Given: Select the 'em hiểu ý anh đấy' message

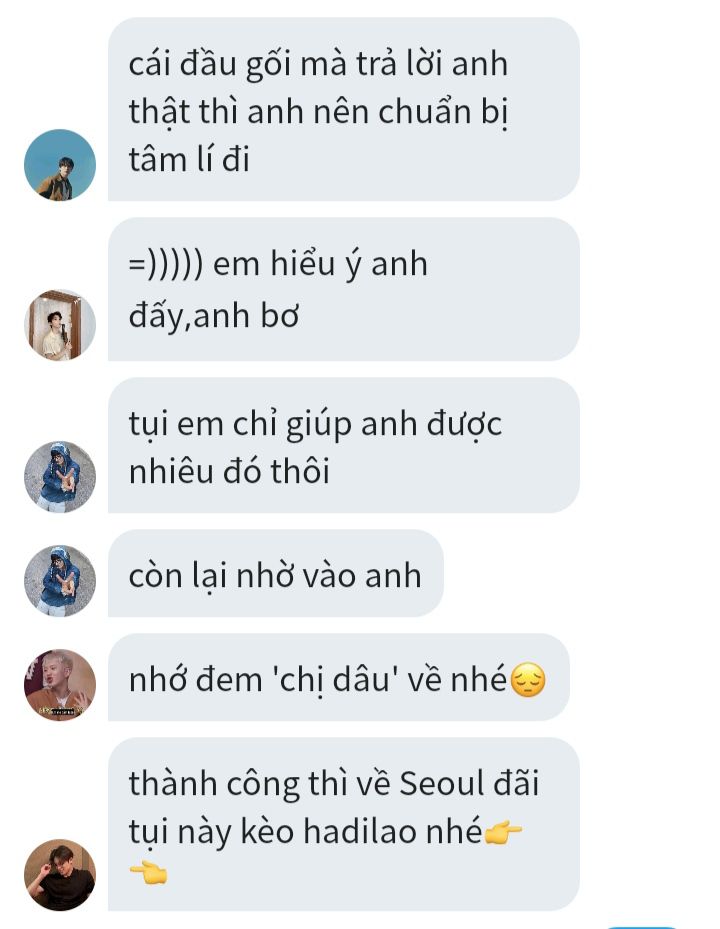Looking at the screenshot, I should pos(344,289).
